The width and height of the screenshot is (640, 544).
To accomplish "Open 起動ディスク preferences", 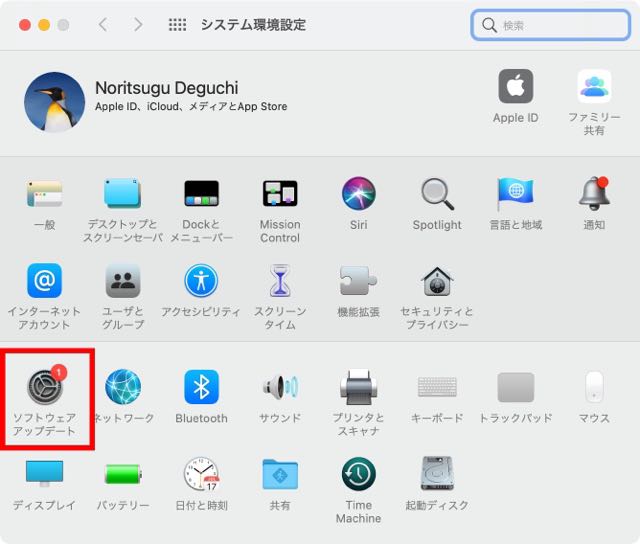I will [x=437, y=473].
